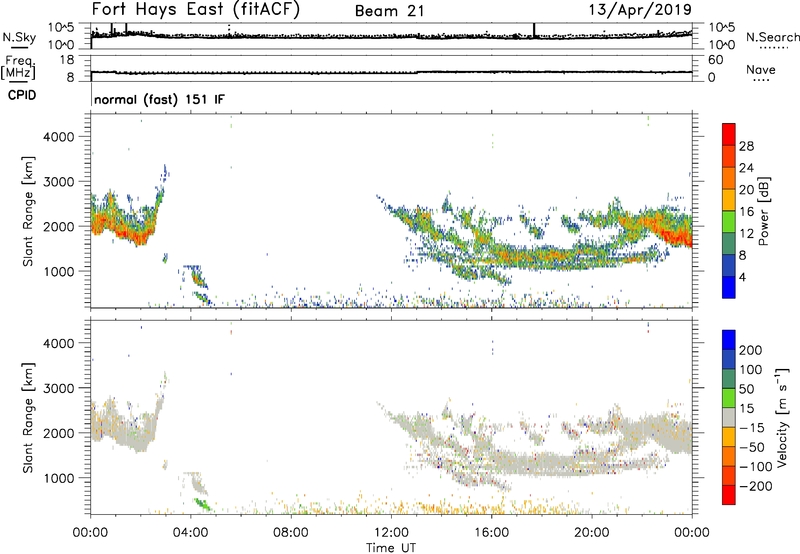Click the '4' label on Power color bar

coord(743,277)
